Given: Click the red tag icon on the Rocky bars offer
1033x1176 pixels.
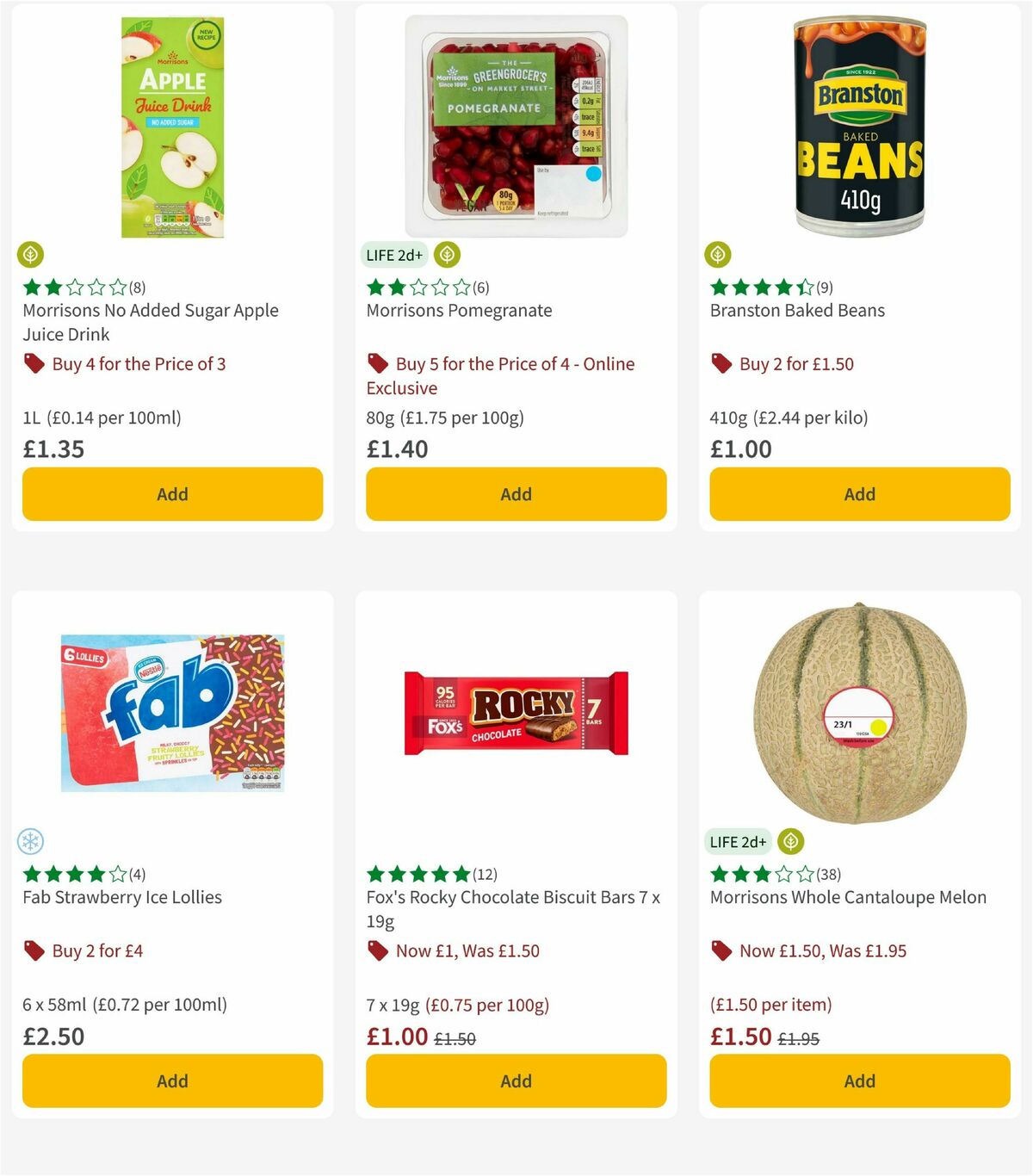Looking at the screenshot, I should (x=378, y=950).
